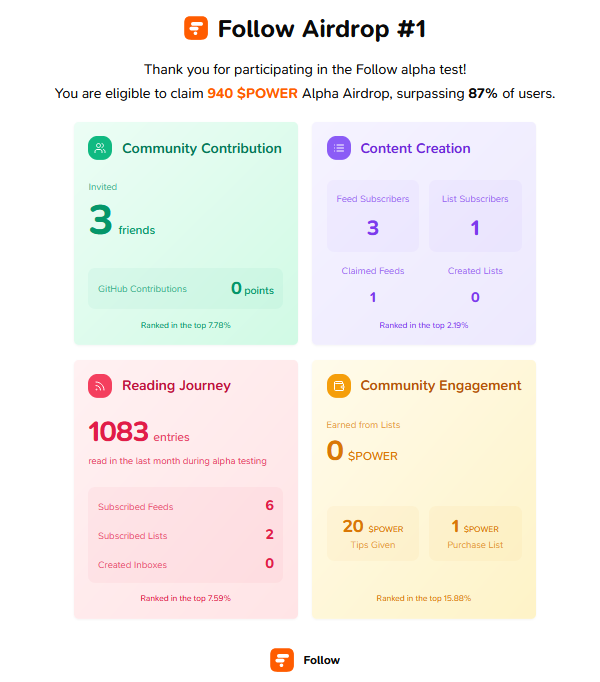Click the Follow logo beside the title
Screen dimensions: 600x682
coord(196,28)
